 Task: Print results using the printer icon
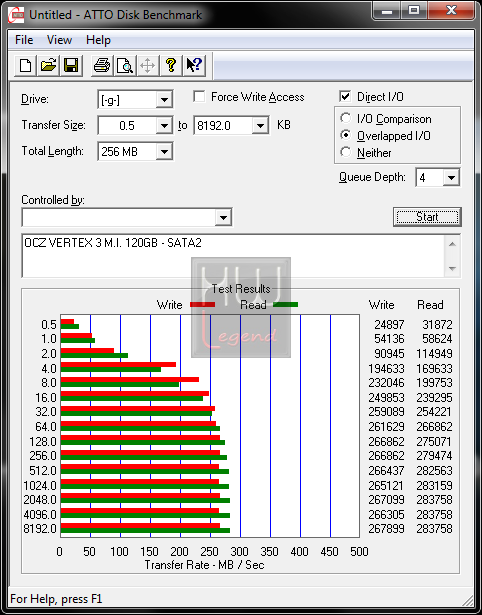click(x=102, y=65)
